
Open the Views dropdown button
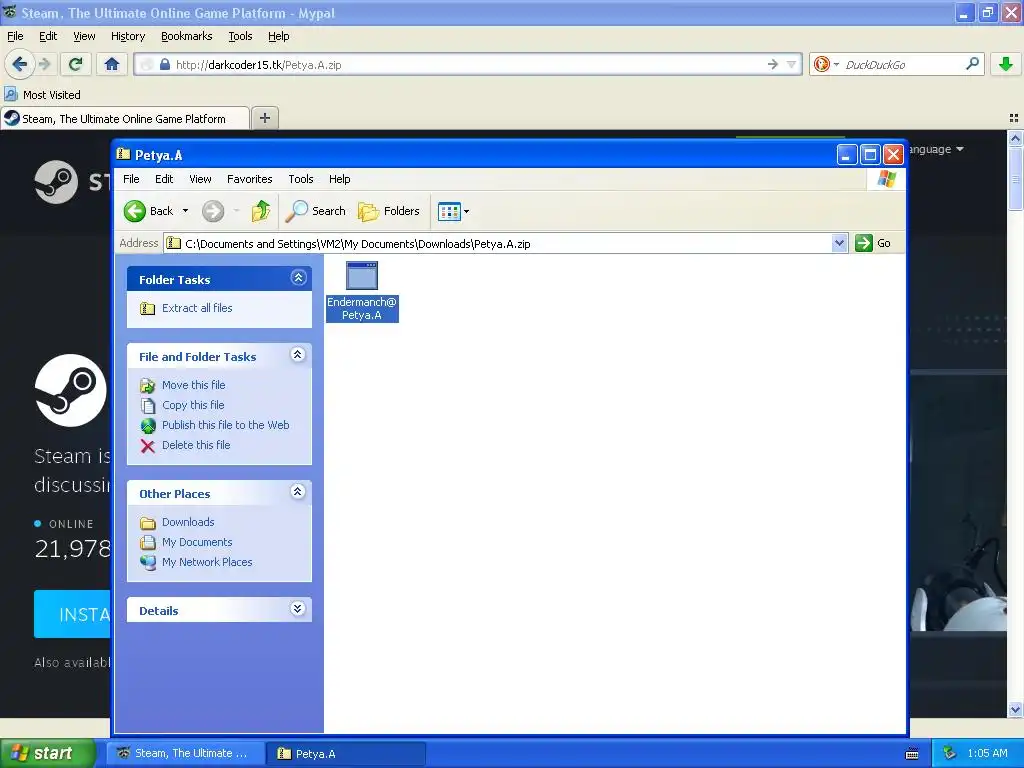(453, 212)
